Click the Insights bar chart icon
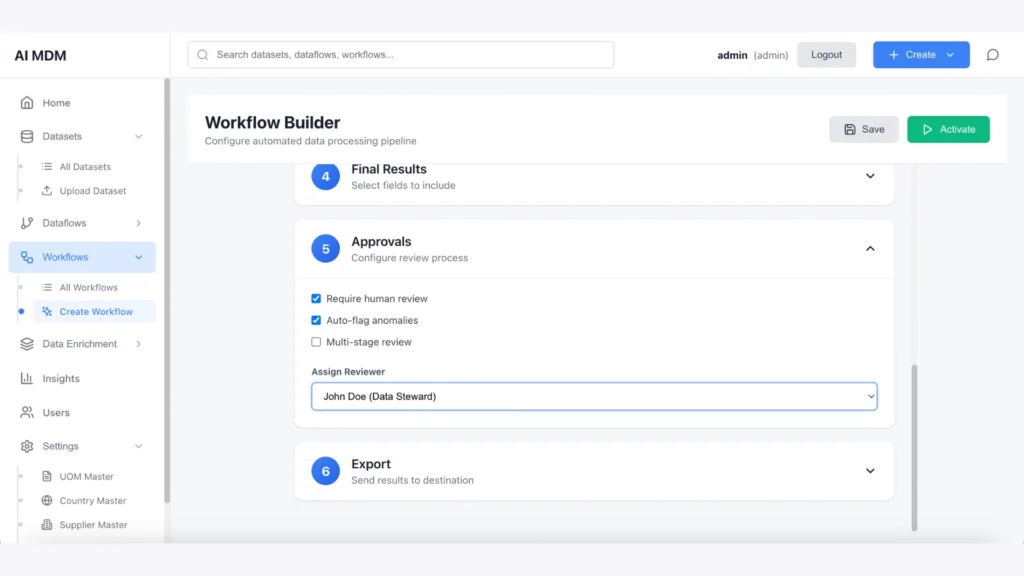 [x=27, y=379]
